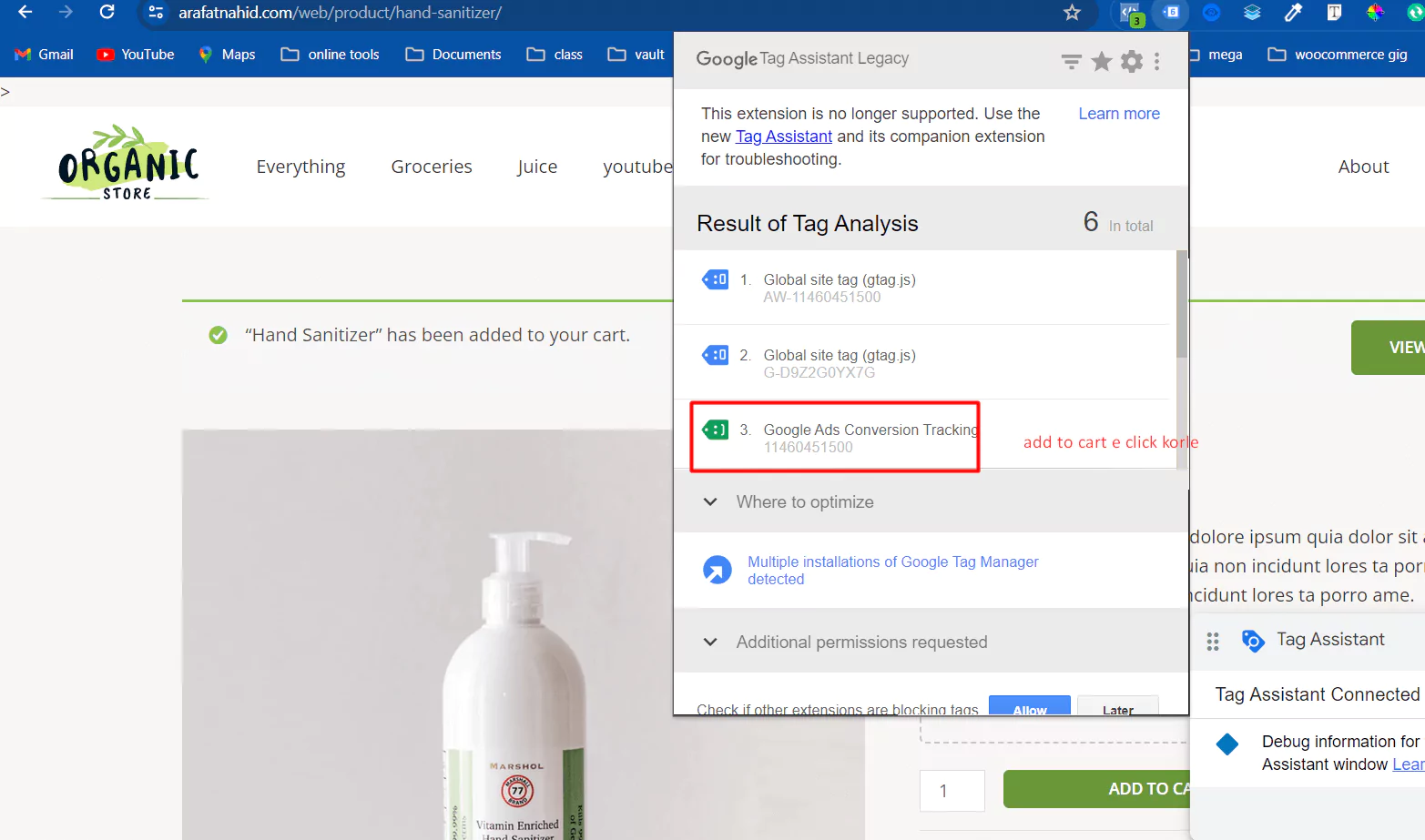The image size is (1425, 840).
Task: Open the Gmail bookmark
Action: point(45,55)
